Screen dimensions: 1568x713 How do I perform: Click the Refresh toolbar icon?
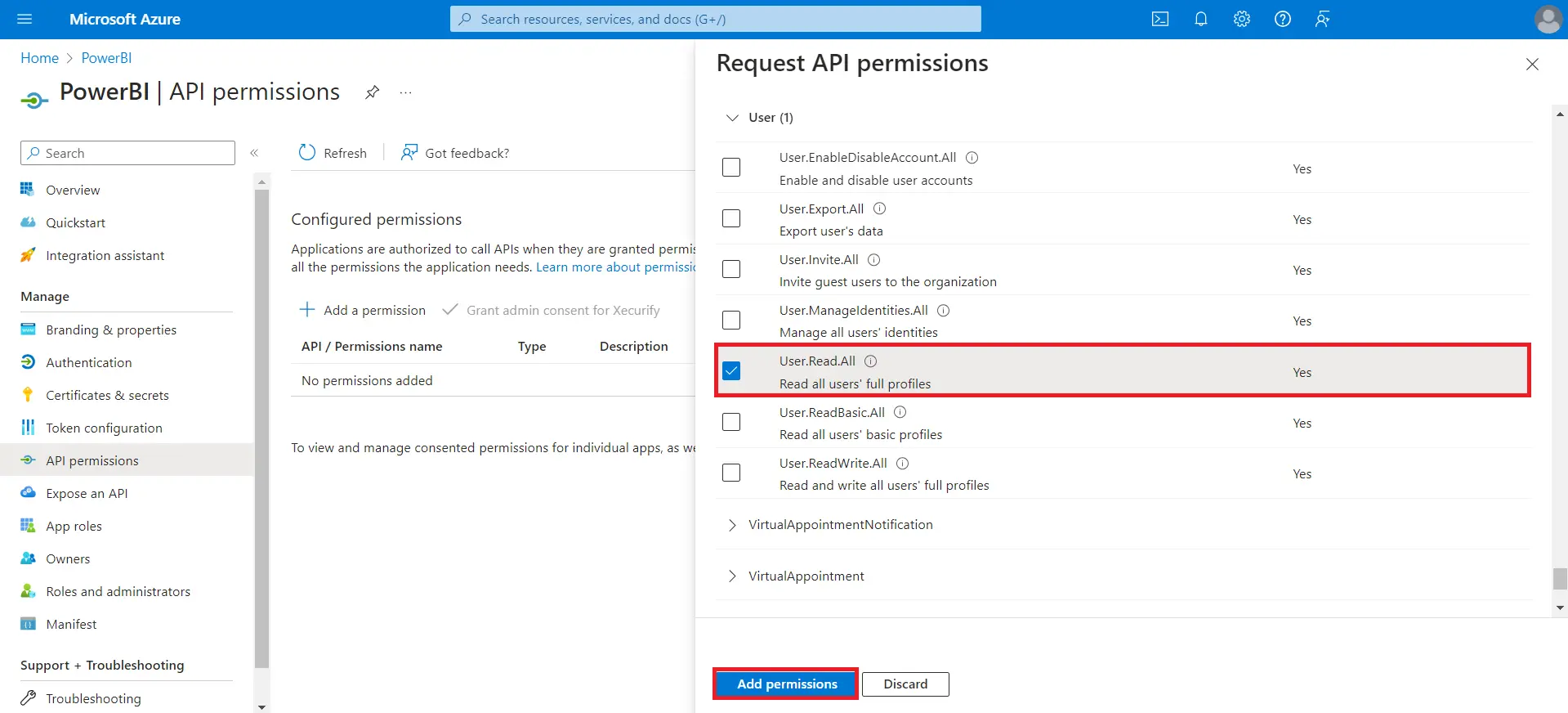(x=307, y=153)
